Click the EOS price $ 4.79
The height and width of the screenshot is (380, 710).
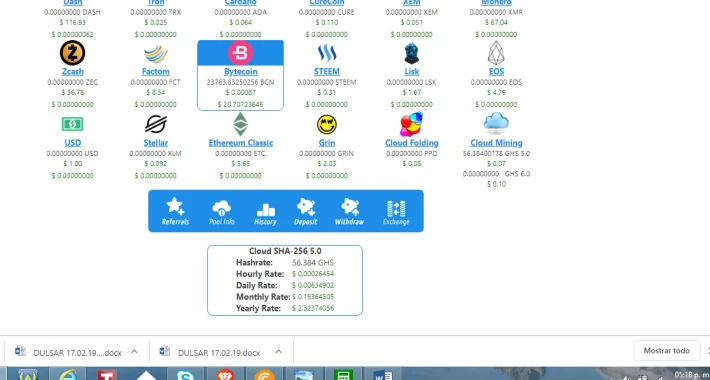(496, 92)
